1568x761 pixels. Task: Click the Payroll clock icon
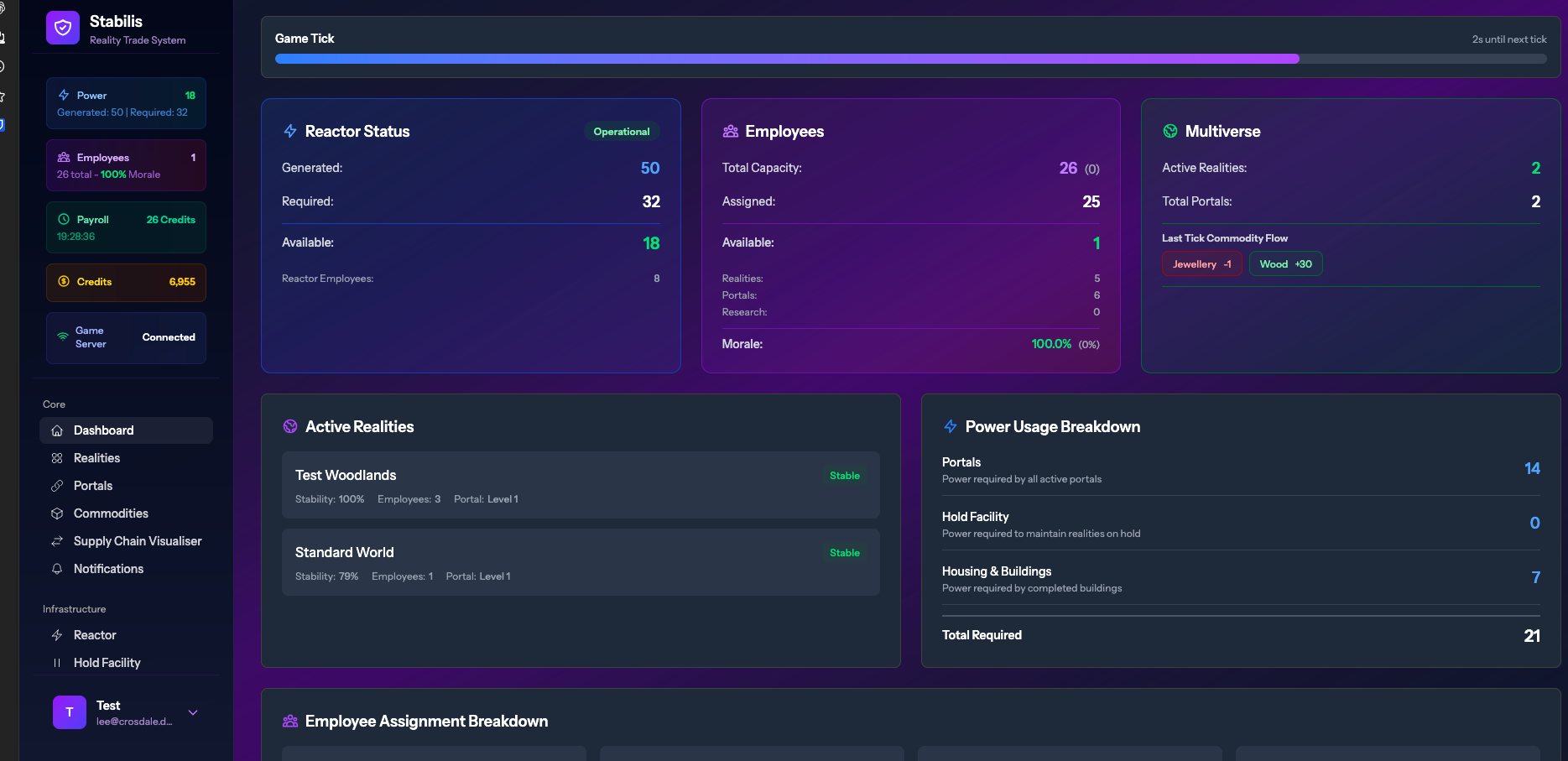pyautogui.click(x=64, y=219)
